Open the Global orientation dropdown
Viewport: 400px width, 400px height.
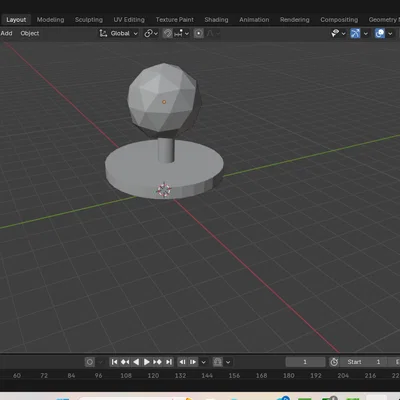click(x=124, y=33)
